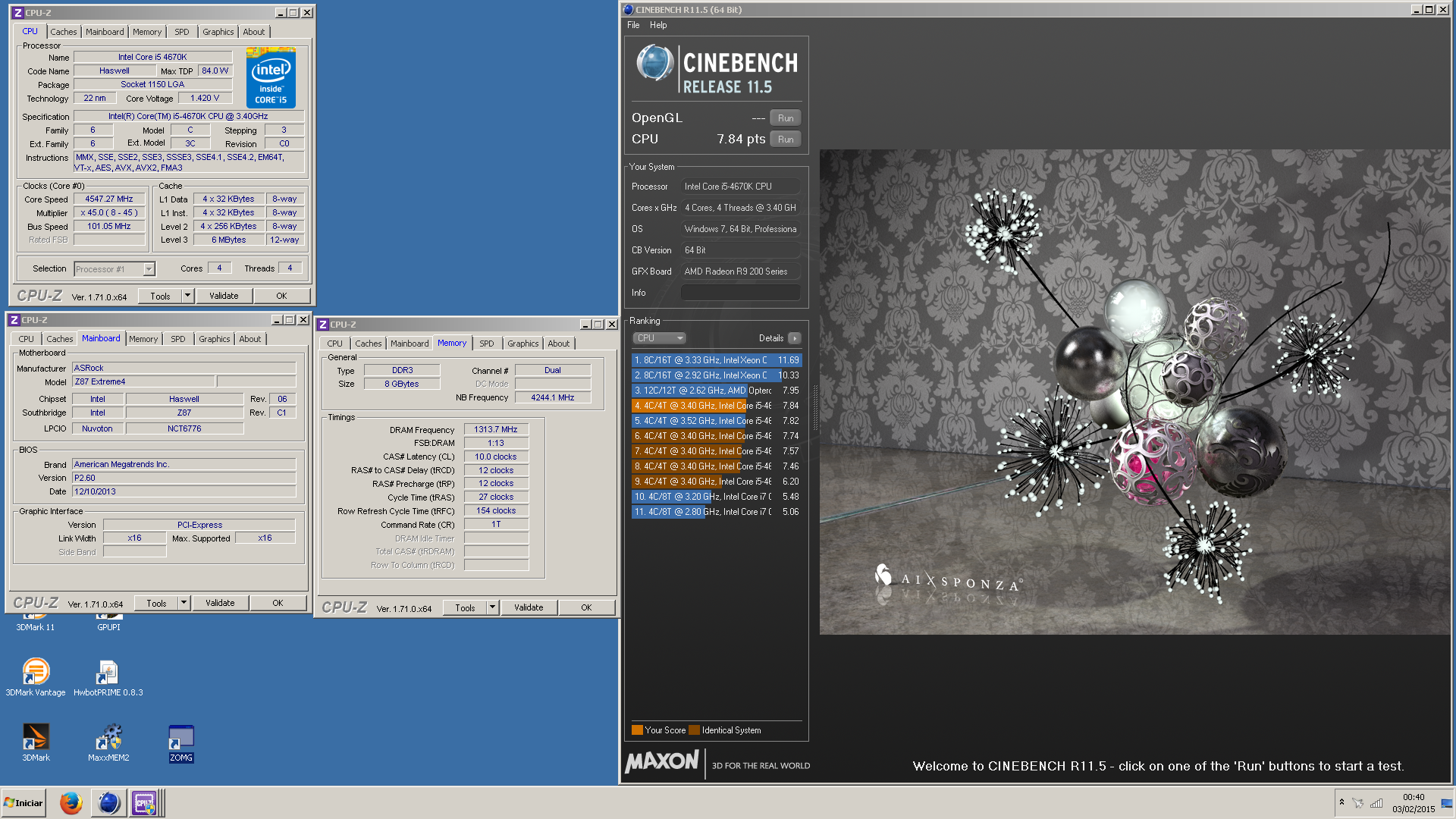Image resolution: width=1456 pixels, height=819 pixels.
Task: Click the Cinebench sphere icon in the taskbar
Action: (x=108, y=802)
